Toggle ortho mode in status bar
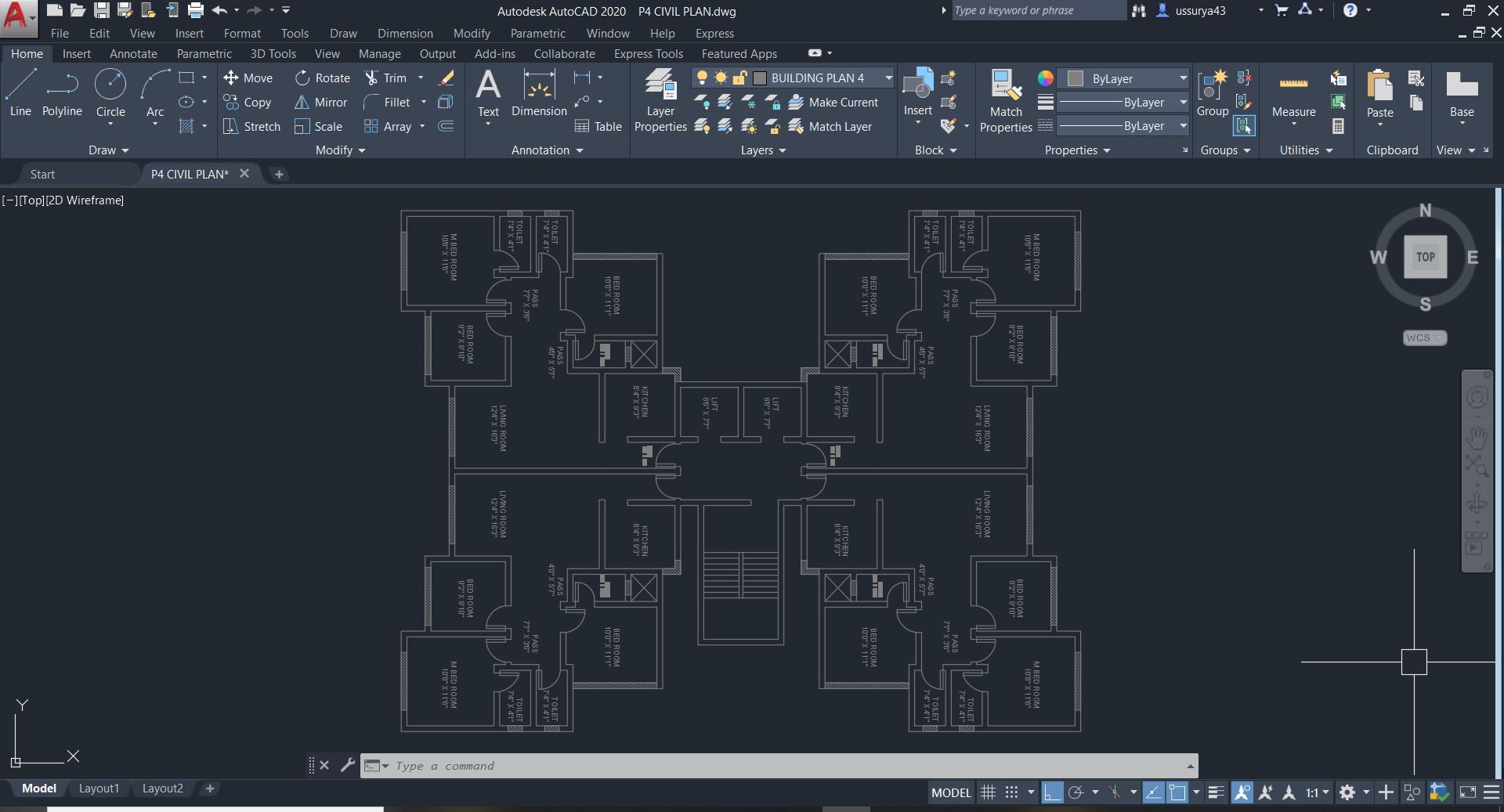The image size is (1504, 812). tap(1052, 792)
